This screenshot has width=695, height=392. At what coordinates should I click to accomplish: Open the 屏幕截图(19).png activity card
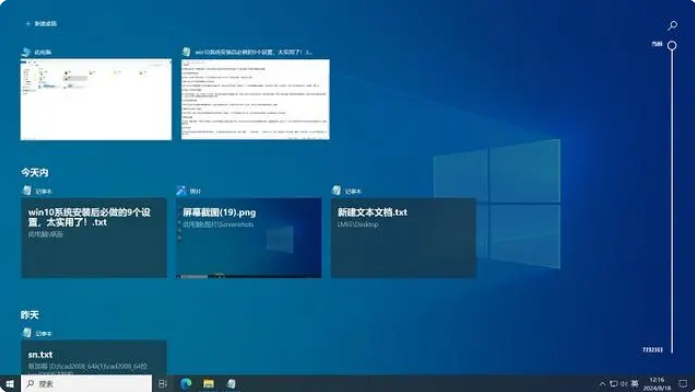(x=249, y=238)
